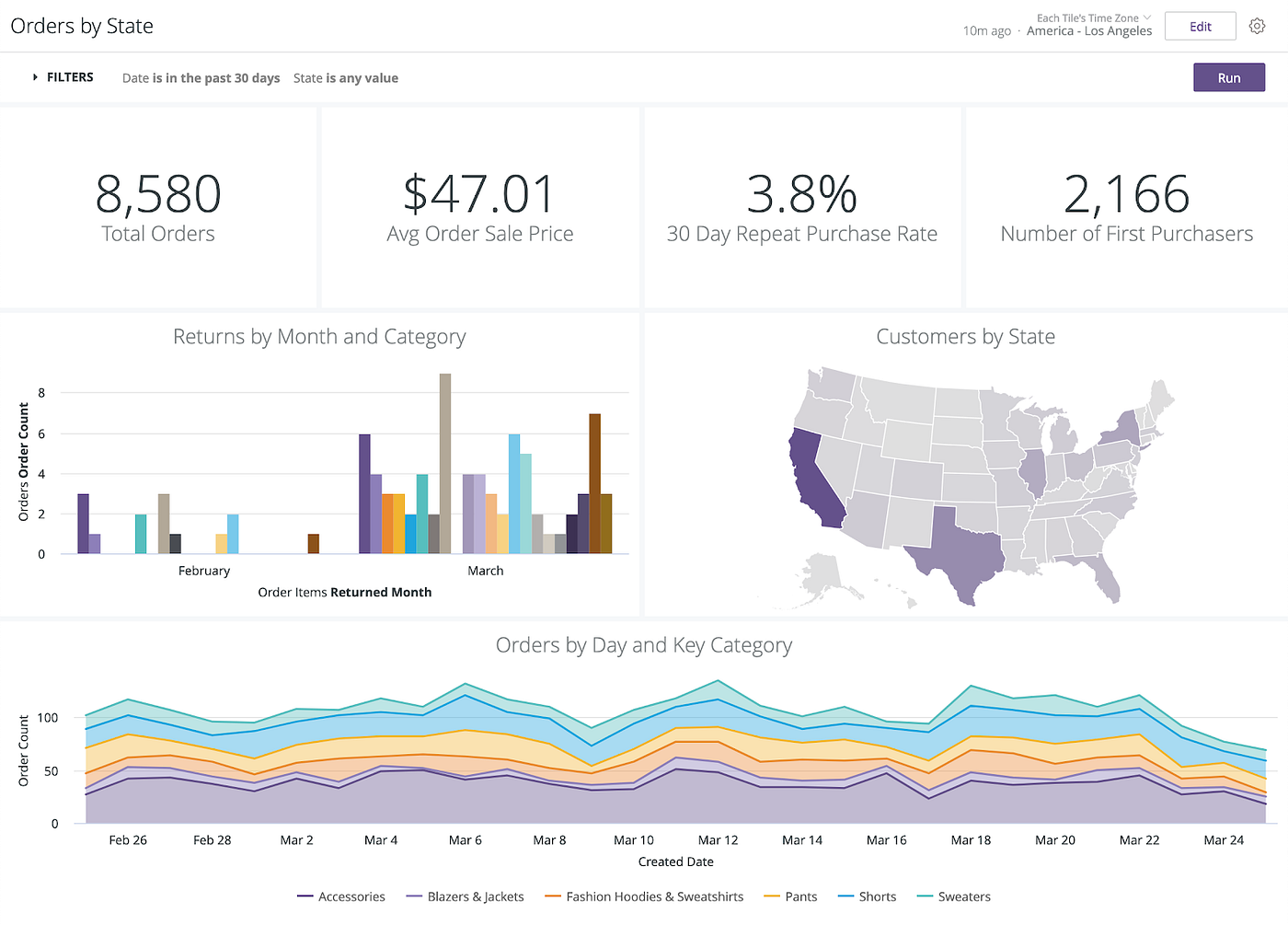Click the America - Los Angeles timezone label
The image size is (1288, 925).
[1089, 30]
